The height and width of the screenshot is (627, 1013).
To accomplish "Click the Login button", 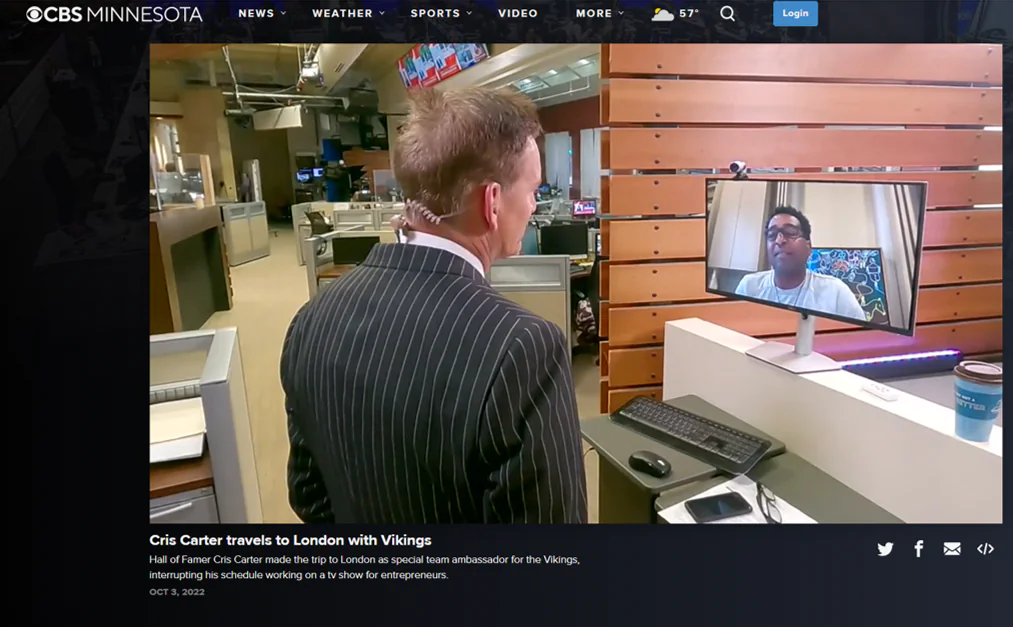I will point(795,14).
